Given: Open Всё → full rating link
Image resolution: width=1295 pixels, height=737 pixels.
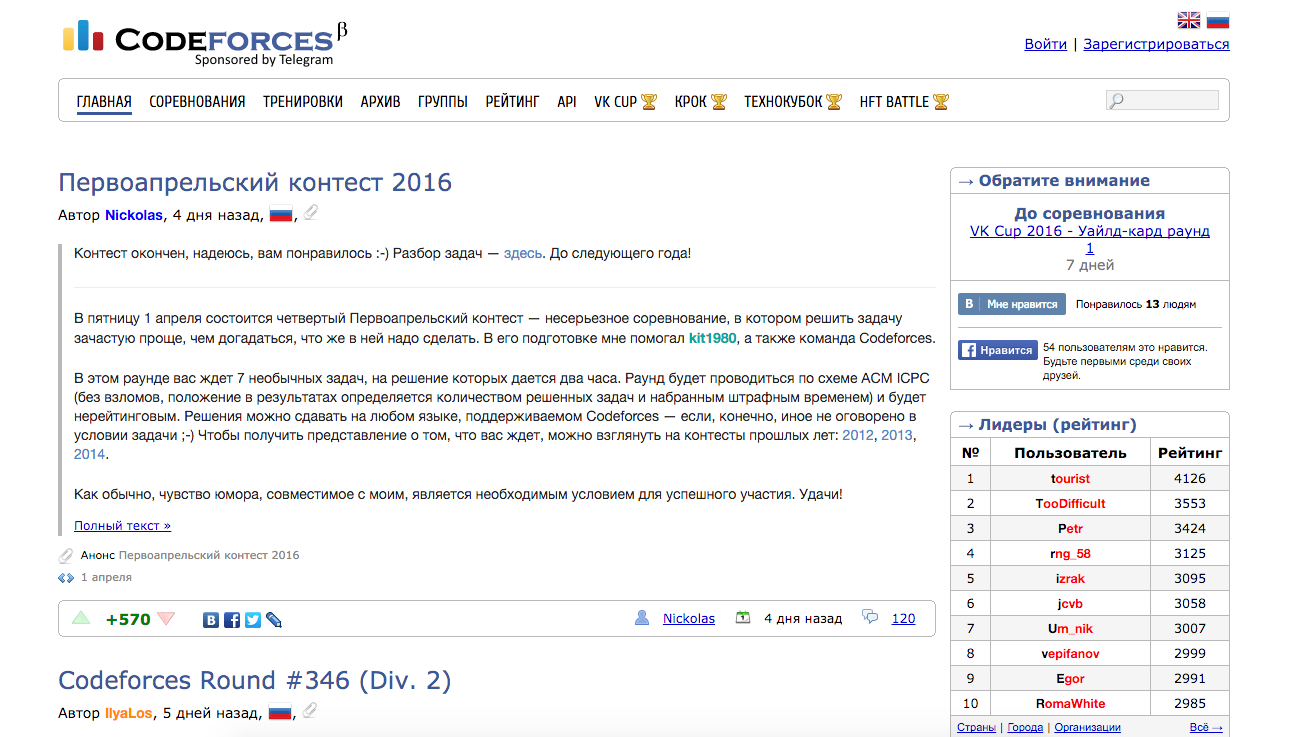Looking at the screenshot, I should 1206,727.
